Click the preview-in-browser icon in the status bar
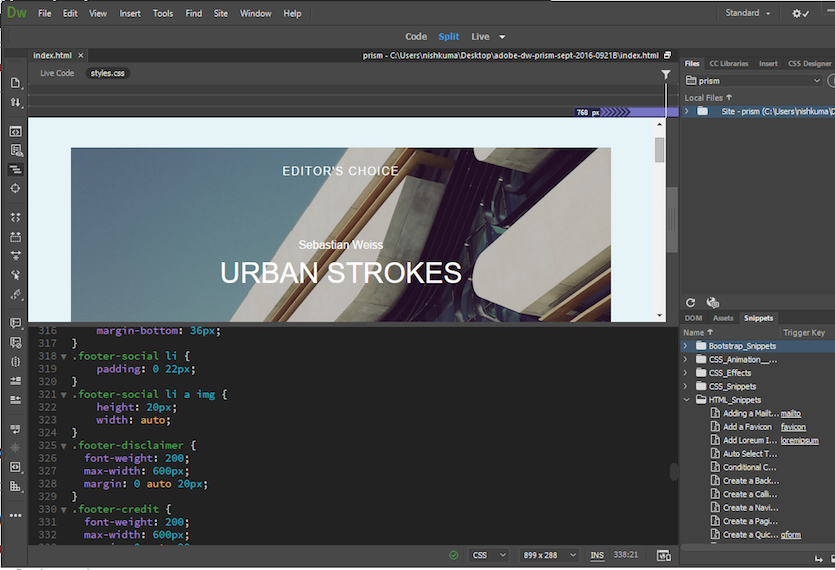Screen dimensions: 835x570 tap(664, 556)
